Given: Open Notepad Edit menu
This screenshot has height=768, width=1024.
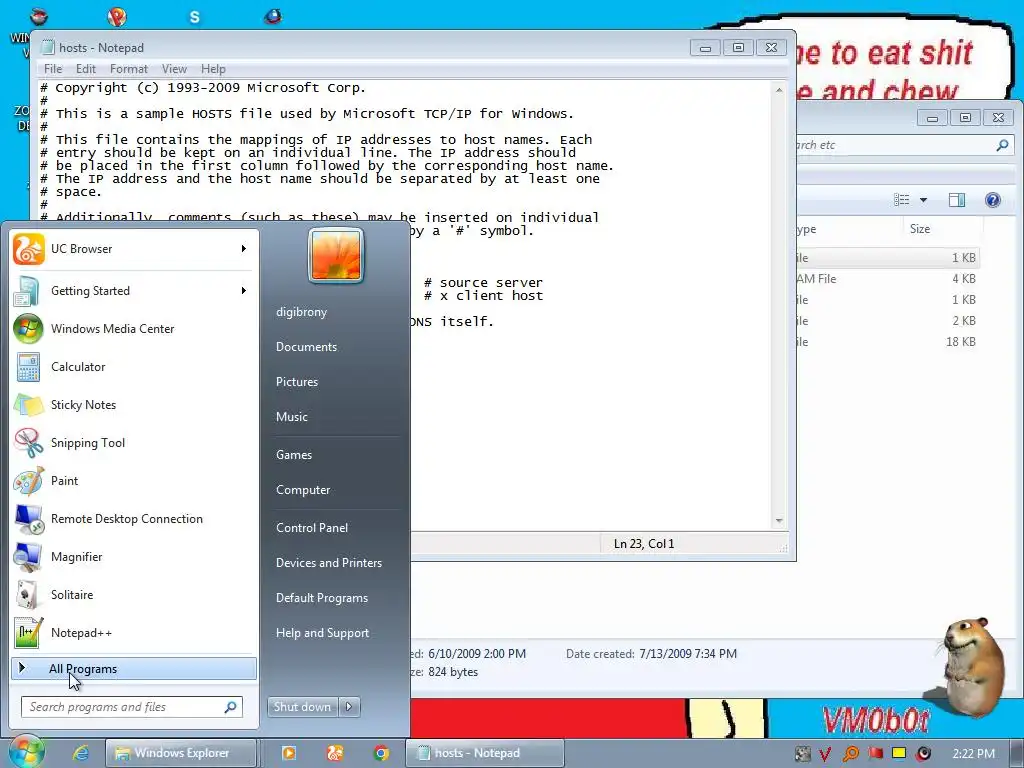Looking at the screenshot, I should click(x=86, y=69).
